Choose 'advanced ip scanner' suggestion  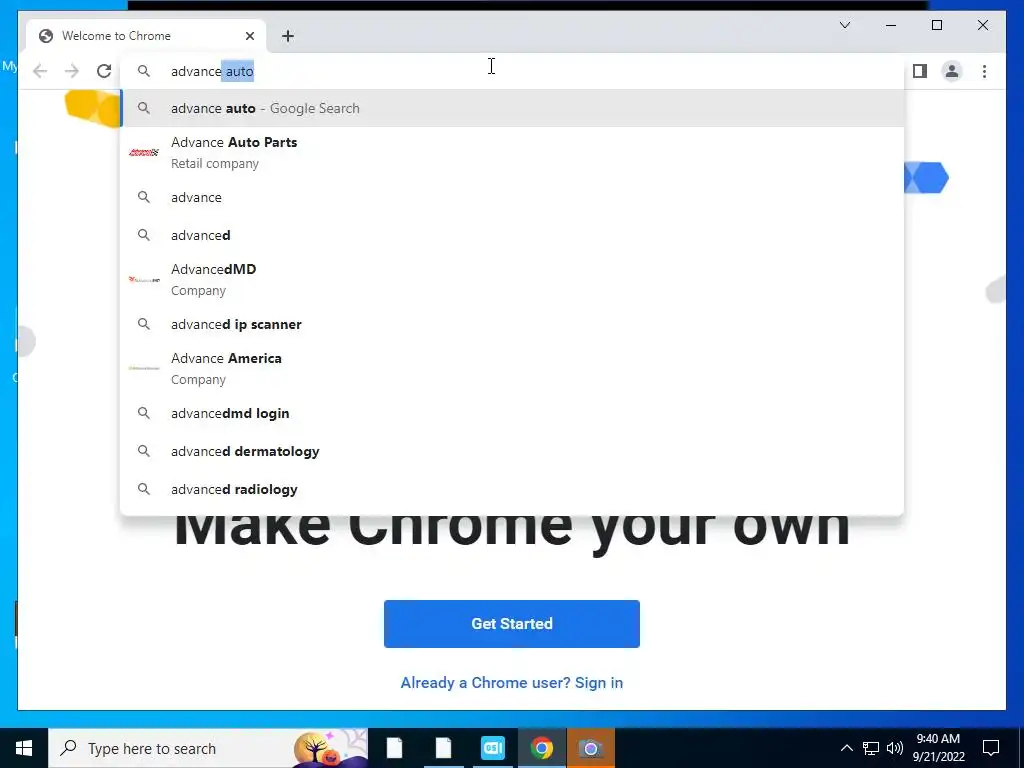coord(513,324)
